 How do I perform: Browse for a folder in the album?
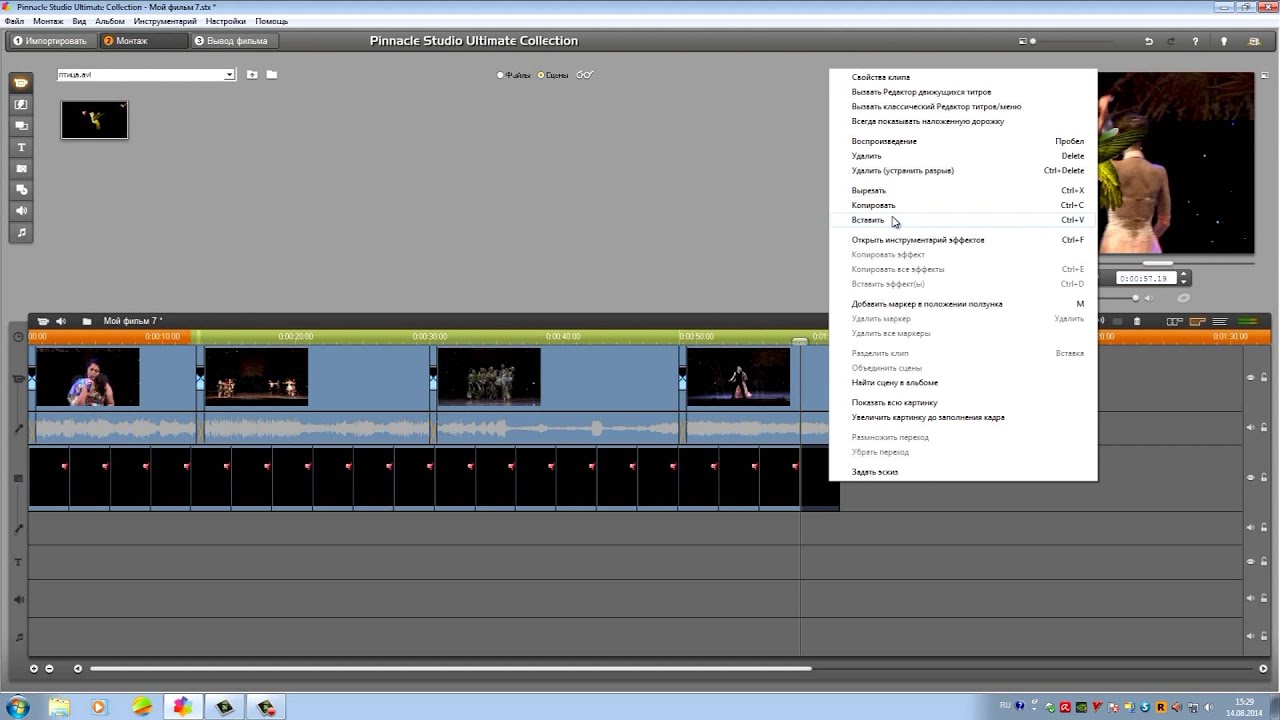(x=272, y=75)
